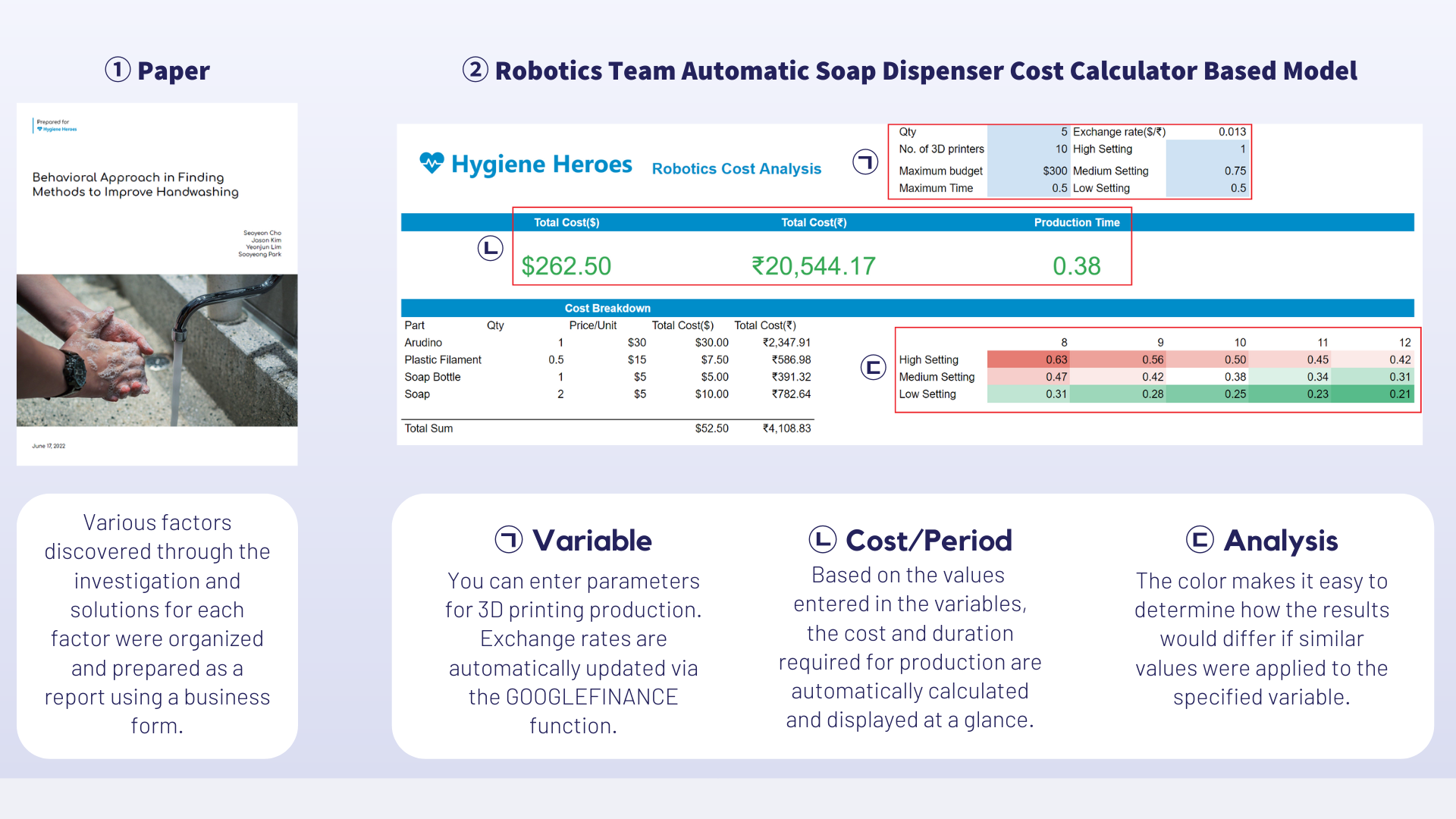The width and height of the screenshot is (1456, 819).
Task: Click the 'Production Time' header in blue bar
Action: (1076, 222)
